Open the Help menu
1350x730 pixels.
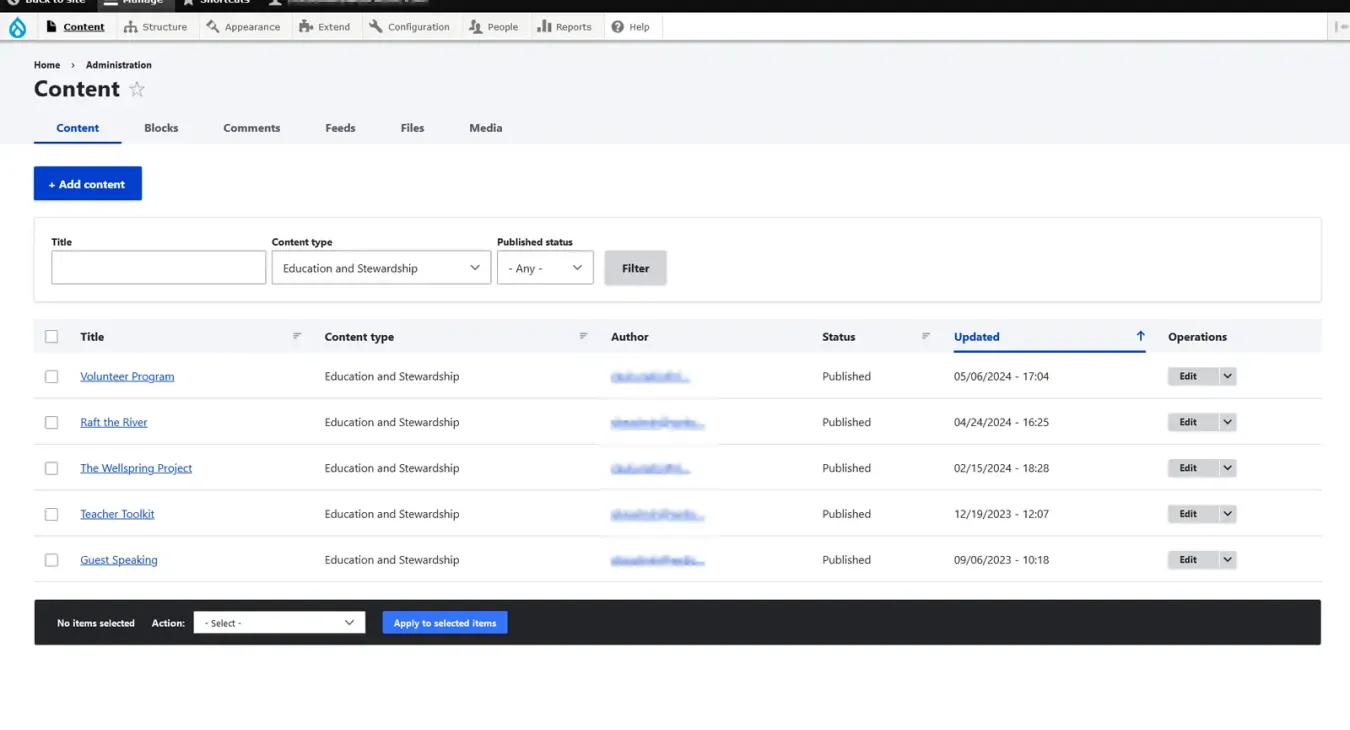631,27
